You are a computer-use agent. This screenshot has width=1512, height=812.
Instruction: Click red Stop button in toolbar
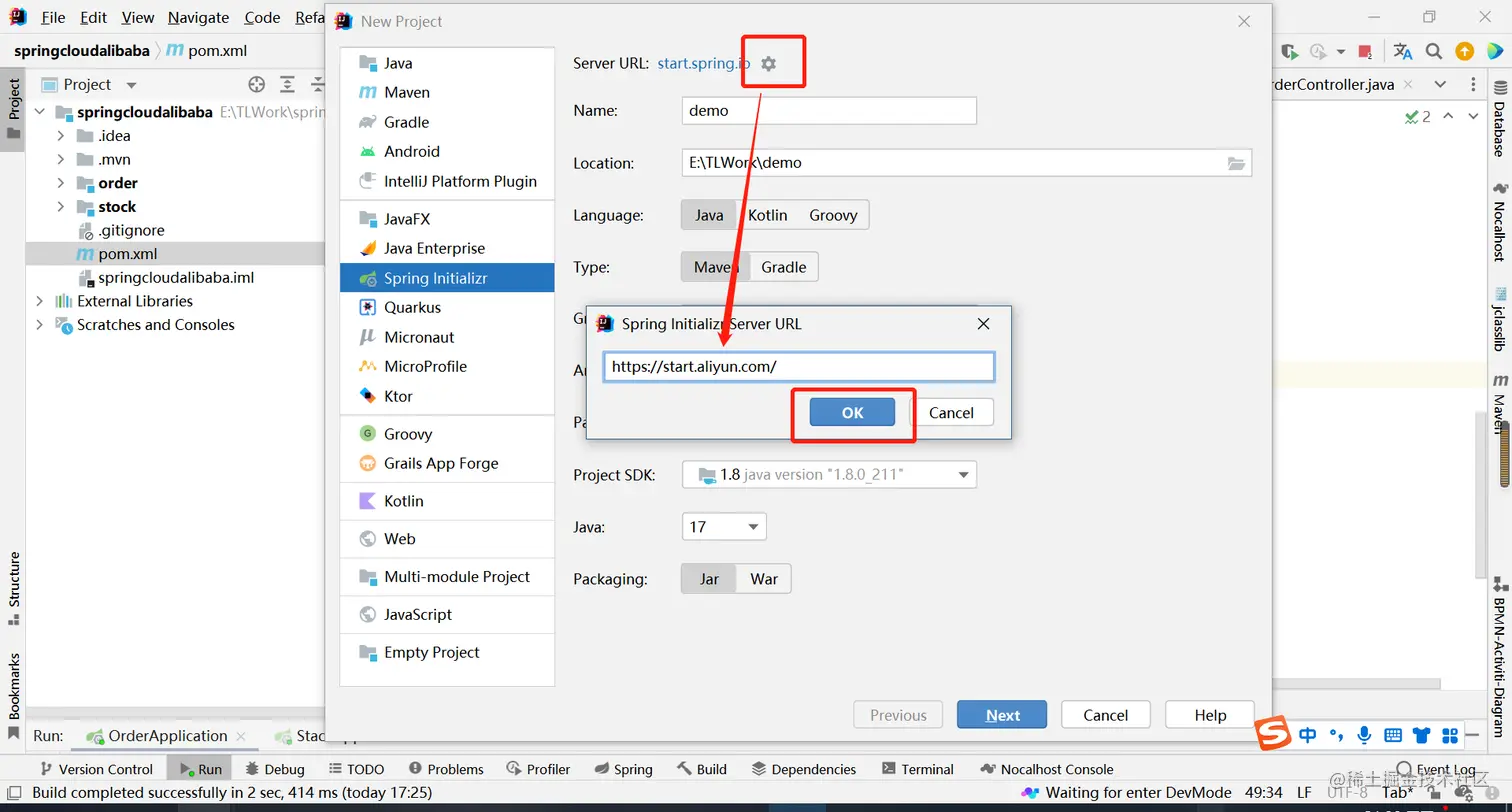coord(1366,52)
